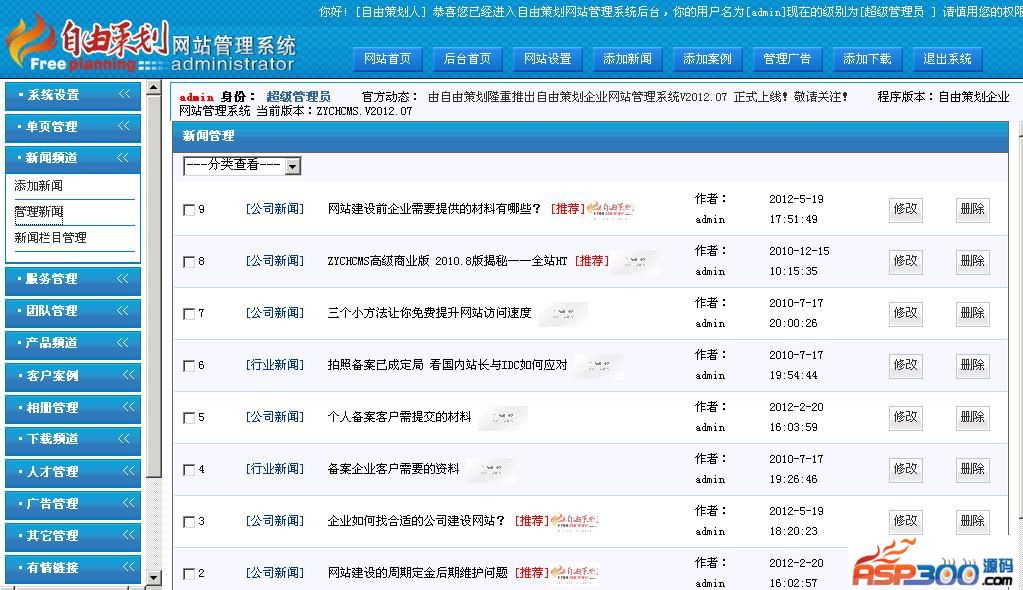Select the checkbox for news item 4
This screenshot has height=590, width=1023.
coord(189,470)
